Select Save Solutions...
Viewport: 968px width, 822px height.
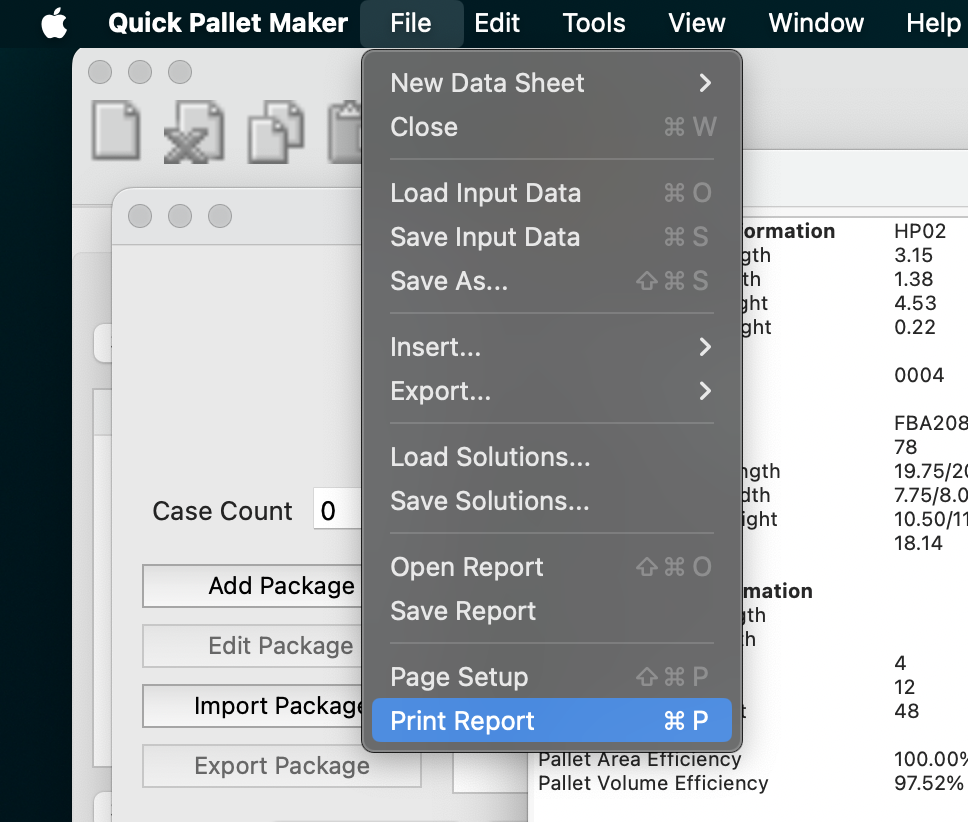point(552,501)
